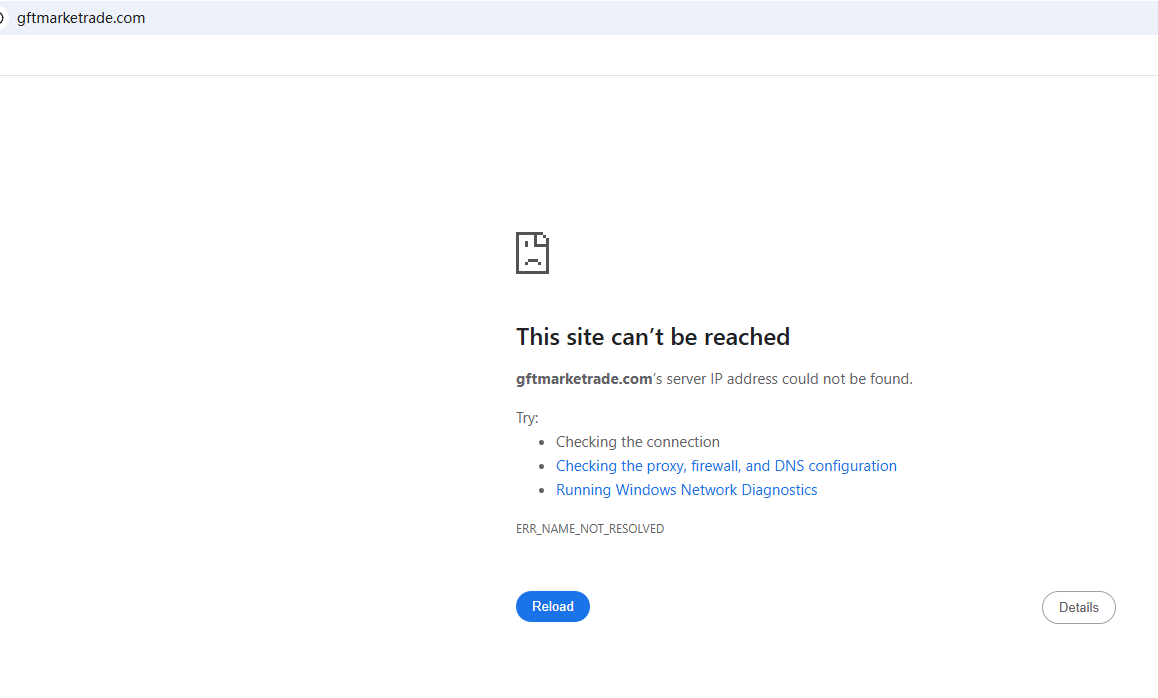The image size is (1158, 698).
Task: Click the 'This site can't be reached' heading
Action: coord(653,337)
